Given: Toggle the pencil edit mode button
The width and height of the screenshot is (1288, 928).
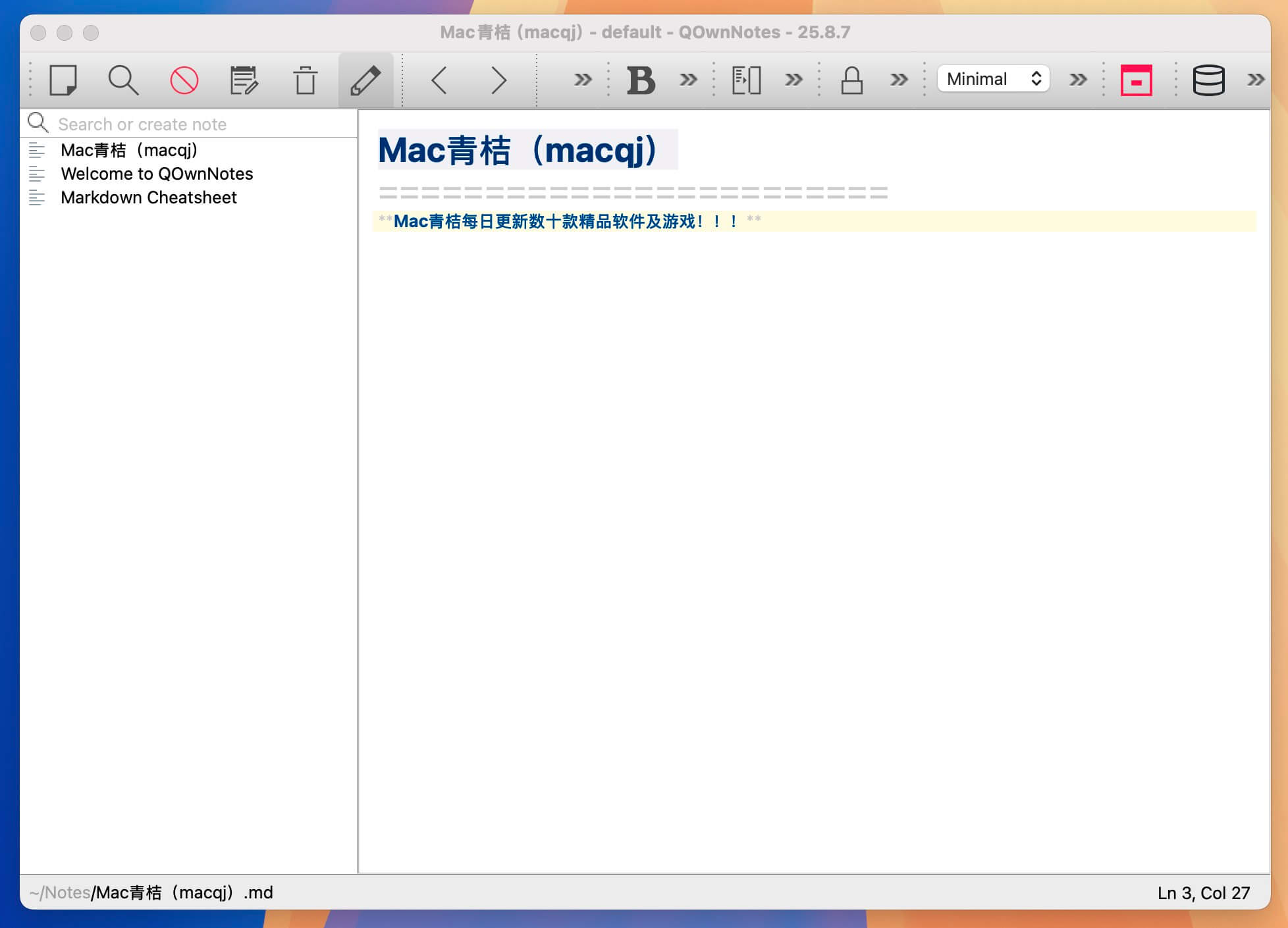Looking at the screenshot, I should (365, 80).
